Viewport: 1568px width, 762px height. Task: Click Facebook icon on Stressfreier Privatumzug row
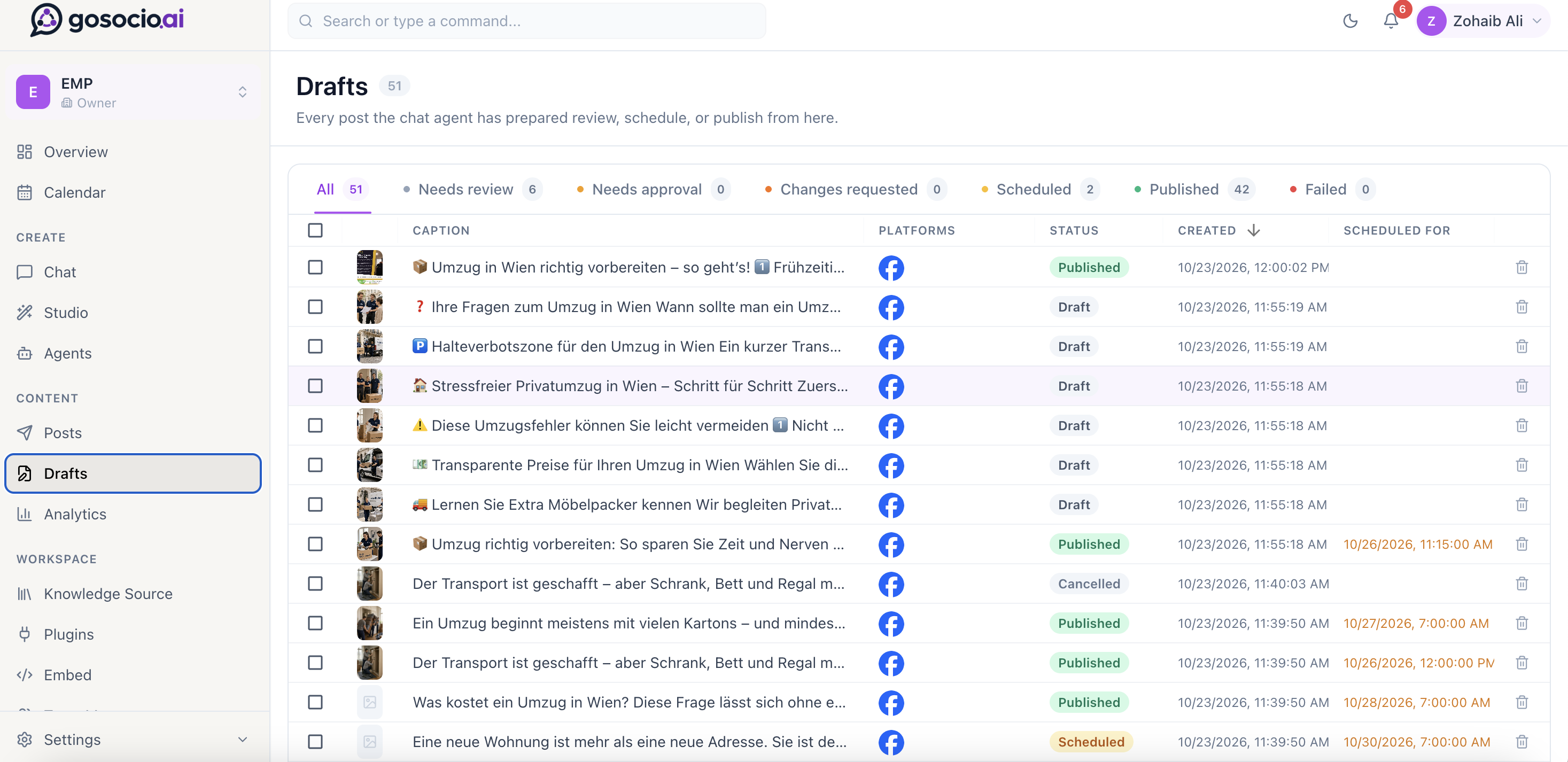pos(891,386)
